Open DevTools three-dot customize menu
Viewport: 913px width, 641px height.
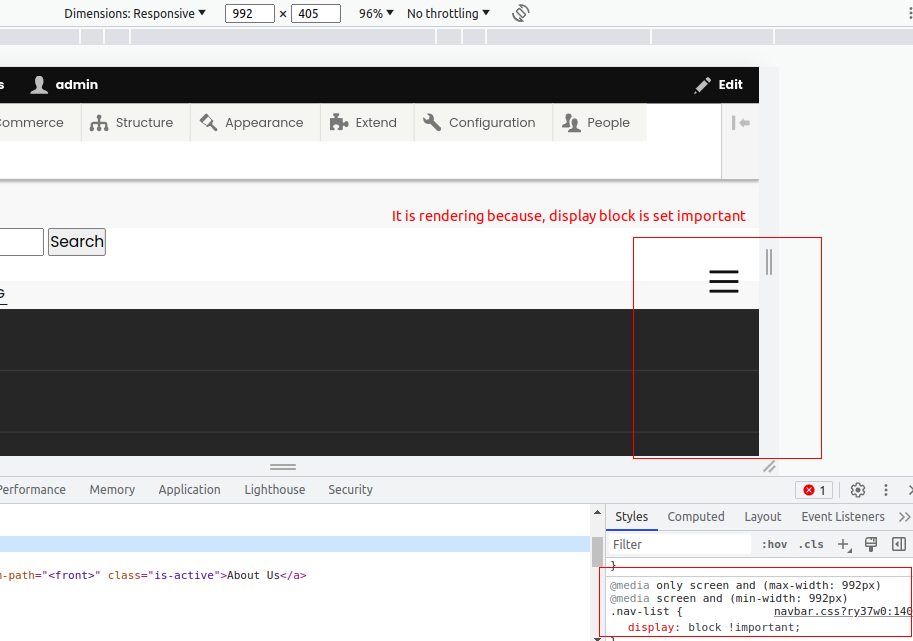(885, 490)
